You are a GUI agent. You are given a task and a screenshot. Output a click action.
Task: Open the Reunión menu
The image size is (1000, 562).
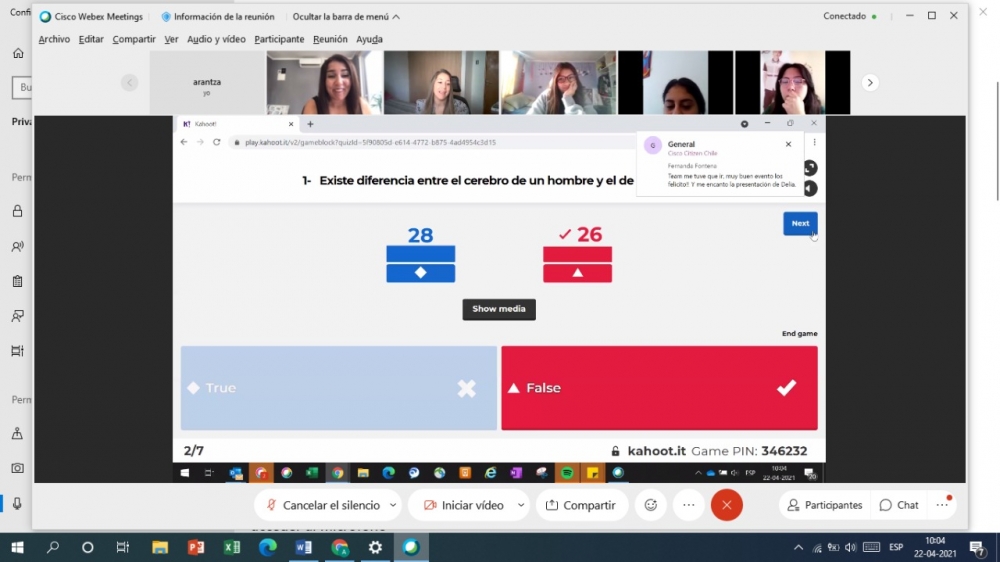[x=330, y=39]
